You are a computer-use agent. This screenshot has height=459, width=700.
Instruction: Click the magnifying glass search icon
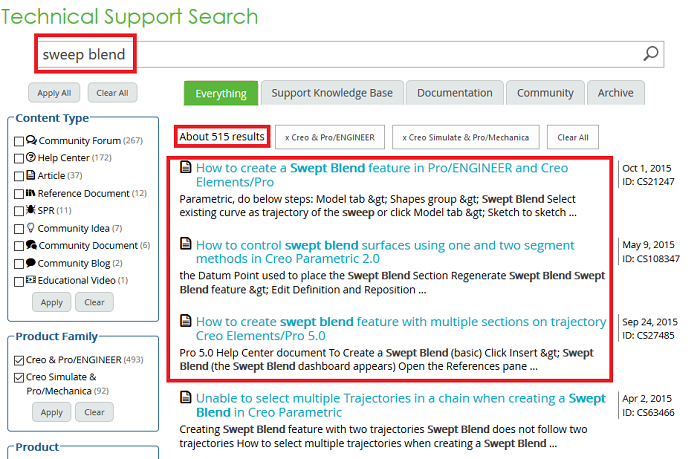(x=650, y=54)
